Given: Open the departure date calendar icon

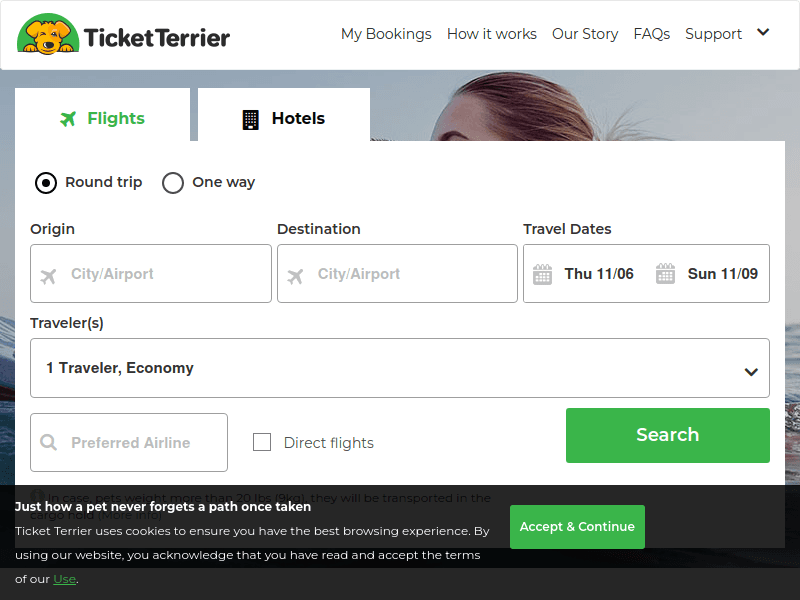Looking at the screenshot, I should (x=541, y=272).
